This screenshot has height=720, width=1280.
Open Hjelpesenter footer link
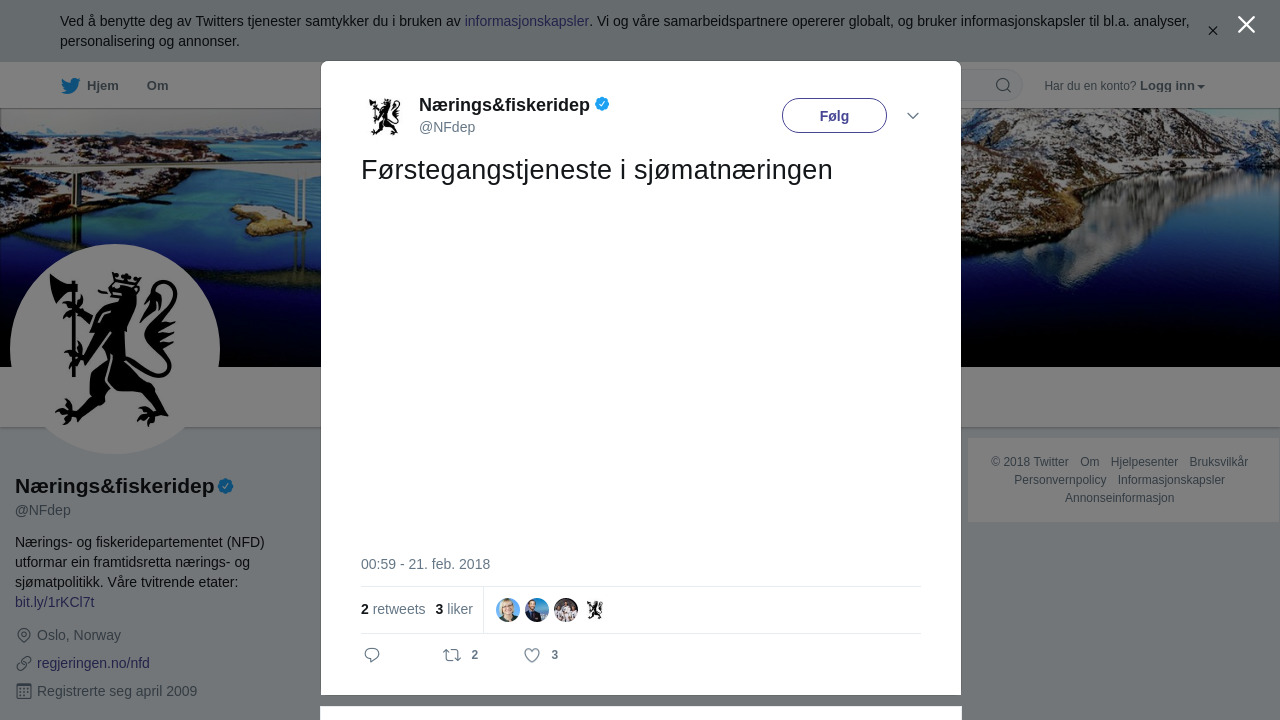coord(1144,462)
